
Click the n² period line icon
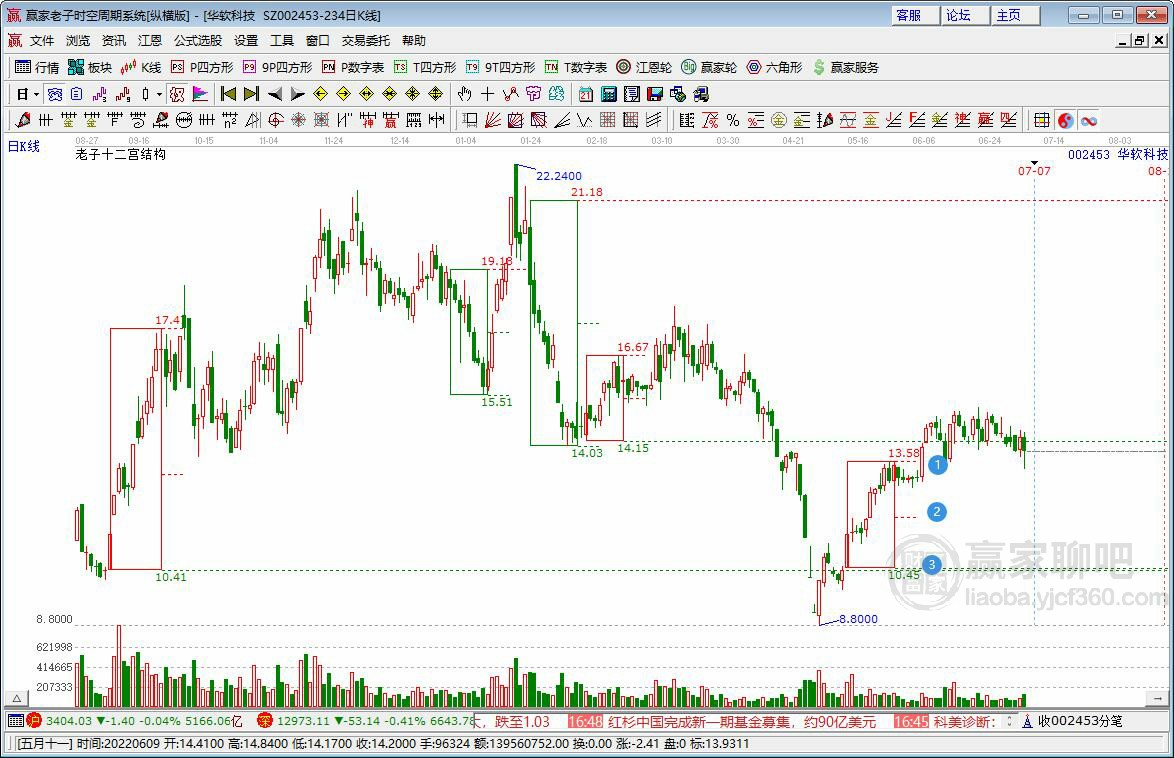click(230, 120)
